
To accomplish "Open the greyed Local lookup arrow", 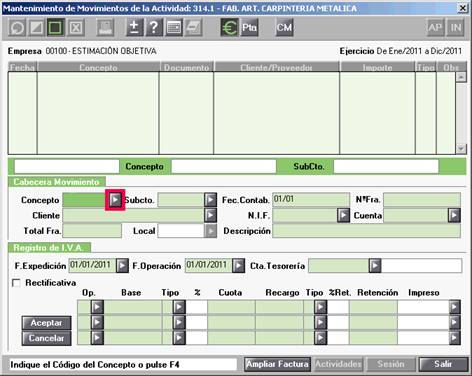I will [210, 231].
